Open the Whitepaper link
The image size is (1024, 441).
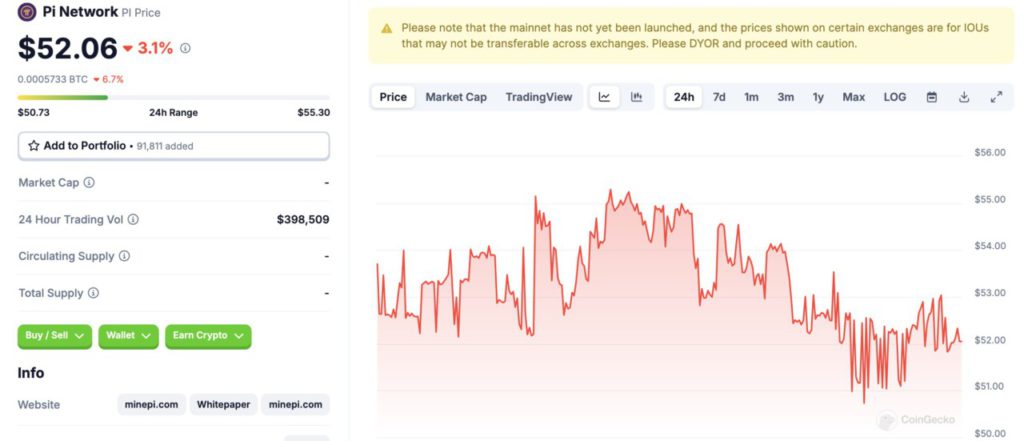point(223,405)
